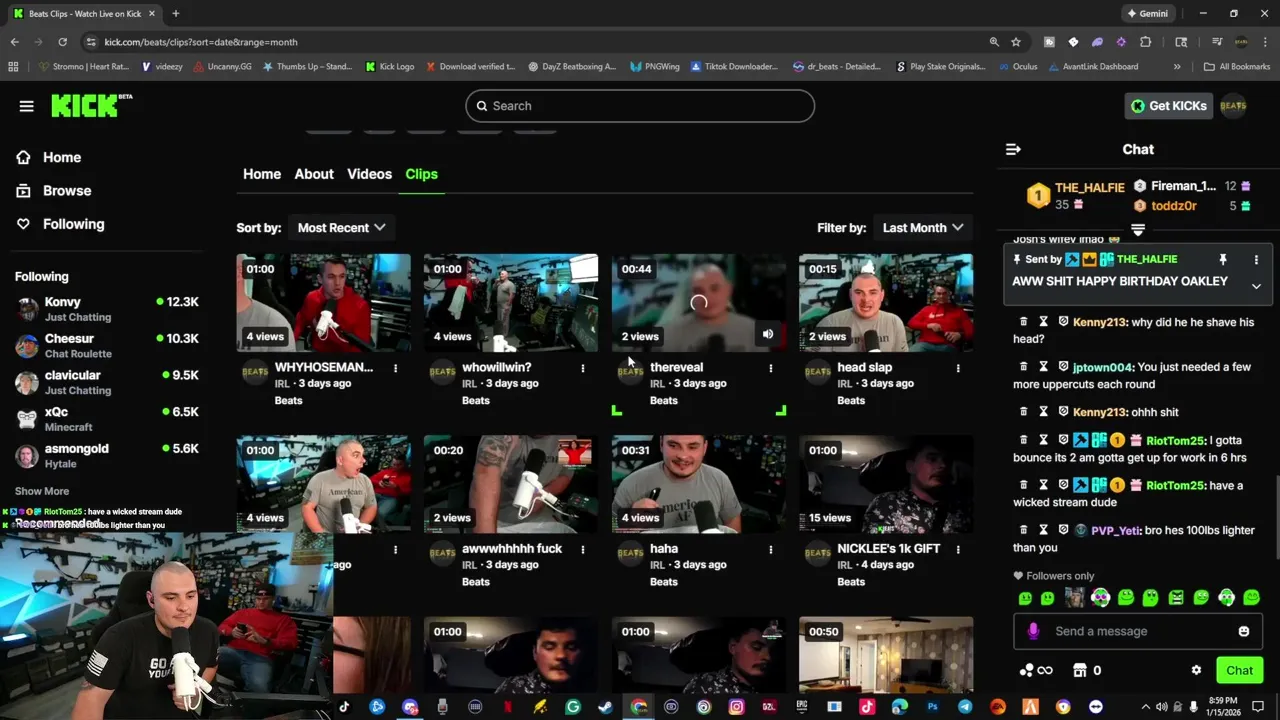Open options menu for awwwhhhhh fuck clip

(x=582, y=549)
